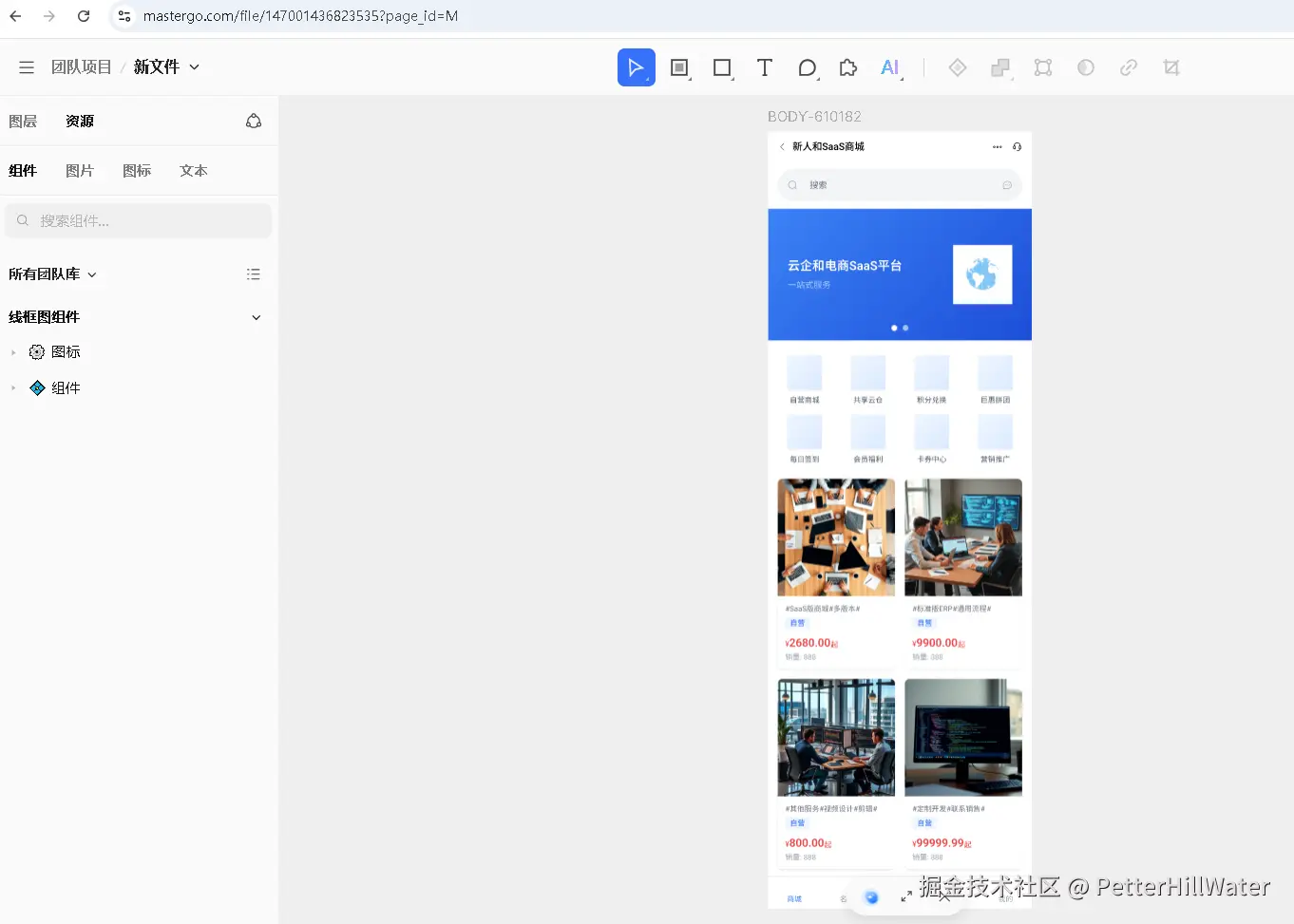1294x924 pixels.
Task: Open the AI tools menu
Action: pyautogui.click(x=890, y=67)
